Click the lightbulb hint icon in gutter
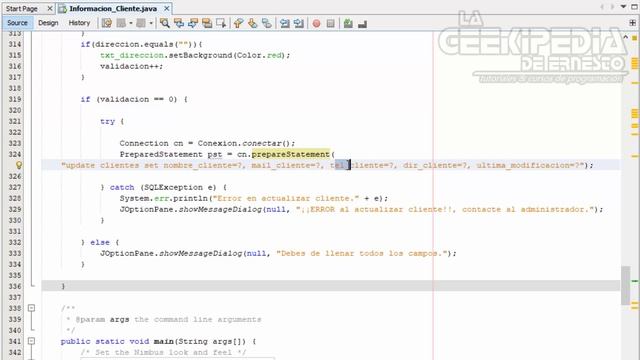The width and height of the screenshot is (640, 360). pos(19,165)
